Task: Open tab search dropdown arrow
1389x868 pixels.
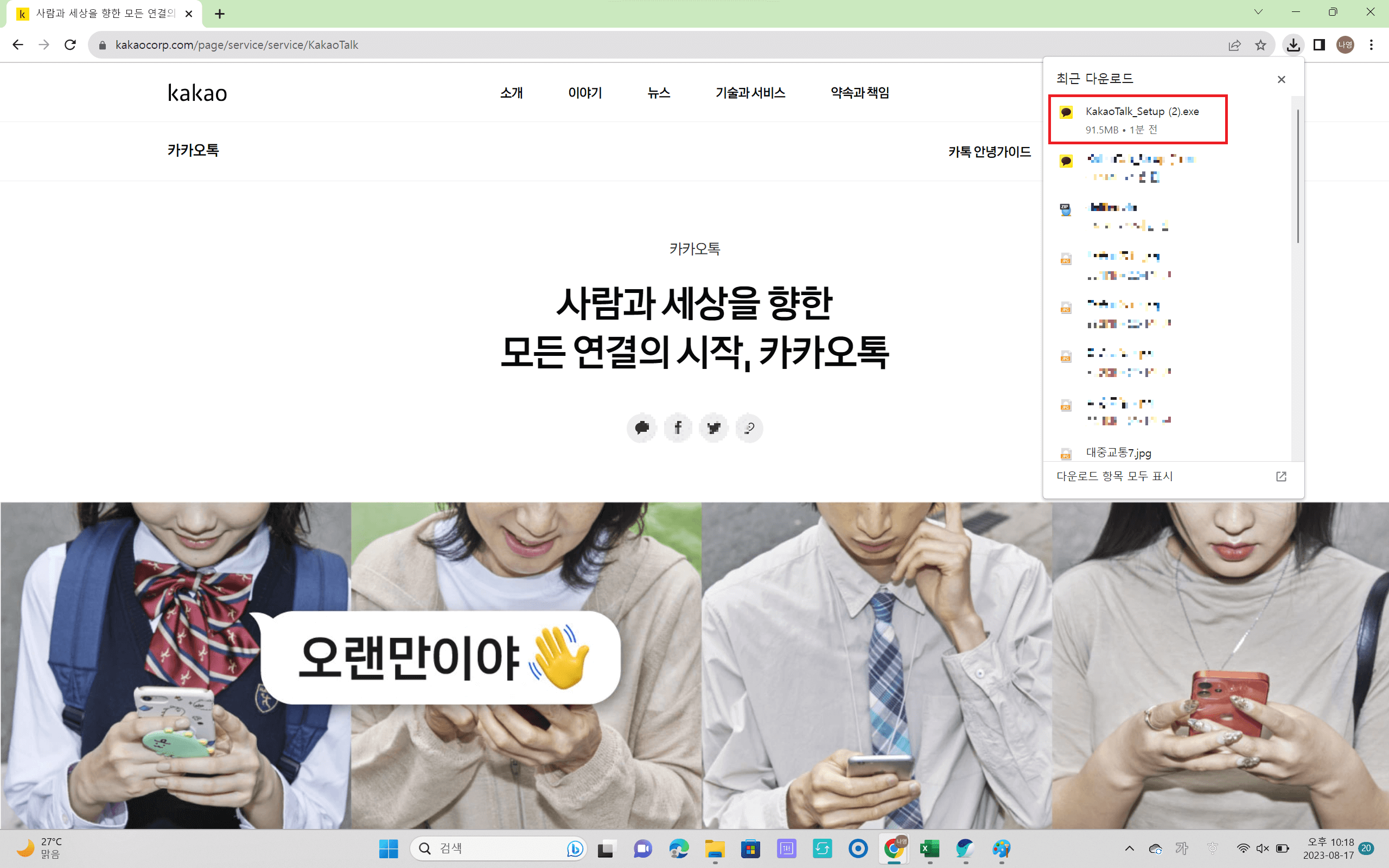Action: pyautogui.click(x=1258, y=12)
